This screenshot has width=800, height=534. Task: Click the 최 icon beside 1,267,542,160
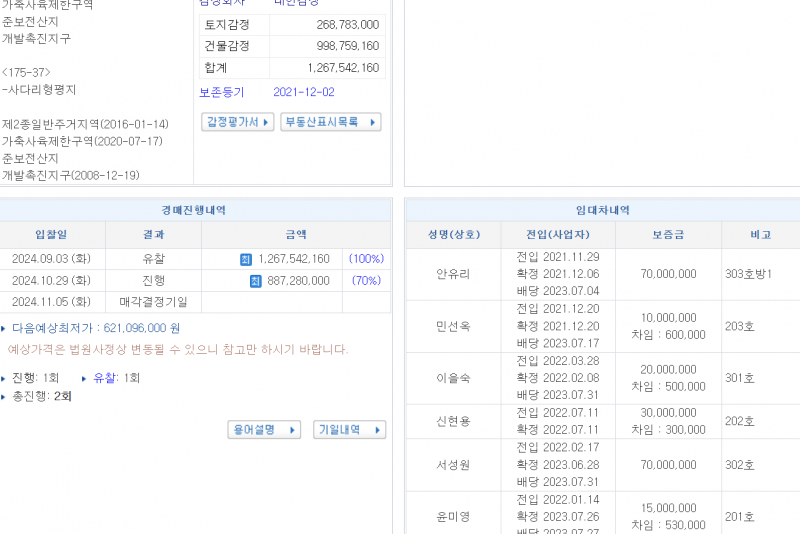tap(245, 259)
